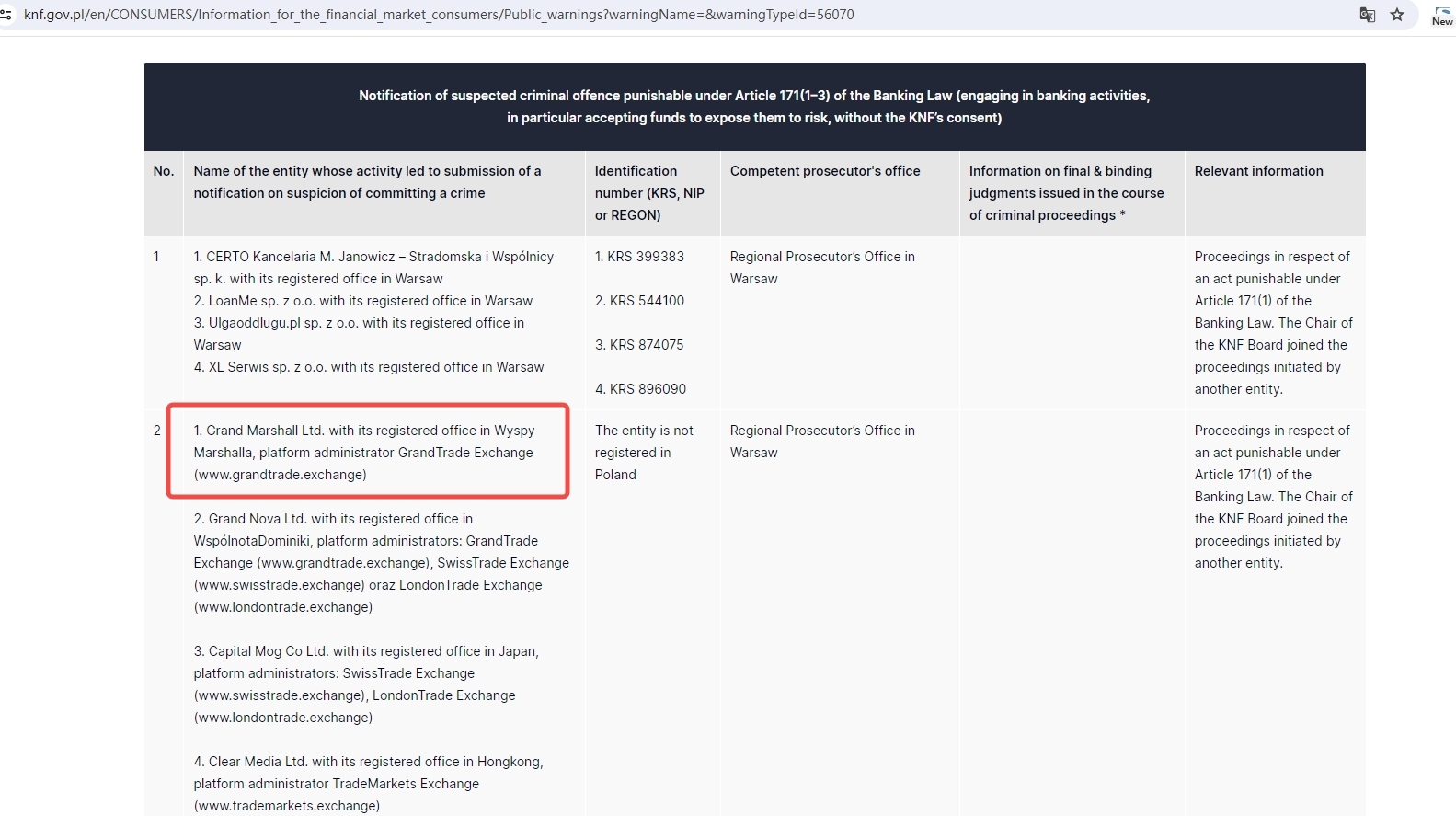
Task: Open the Google Translate page icon
Action: pyautogui.click(x=1368, y=15)
